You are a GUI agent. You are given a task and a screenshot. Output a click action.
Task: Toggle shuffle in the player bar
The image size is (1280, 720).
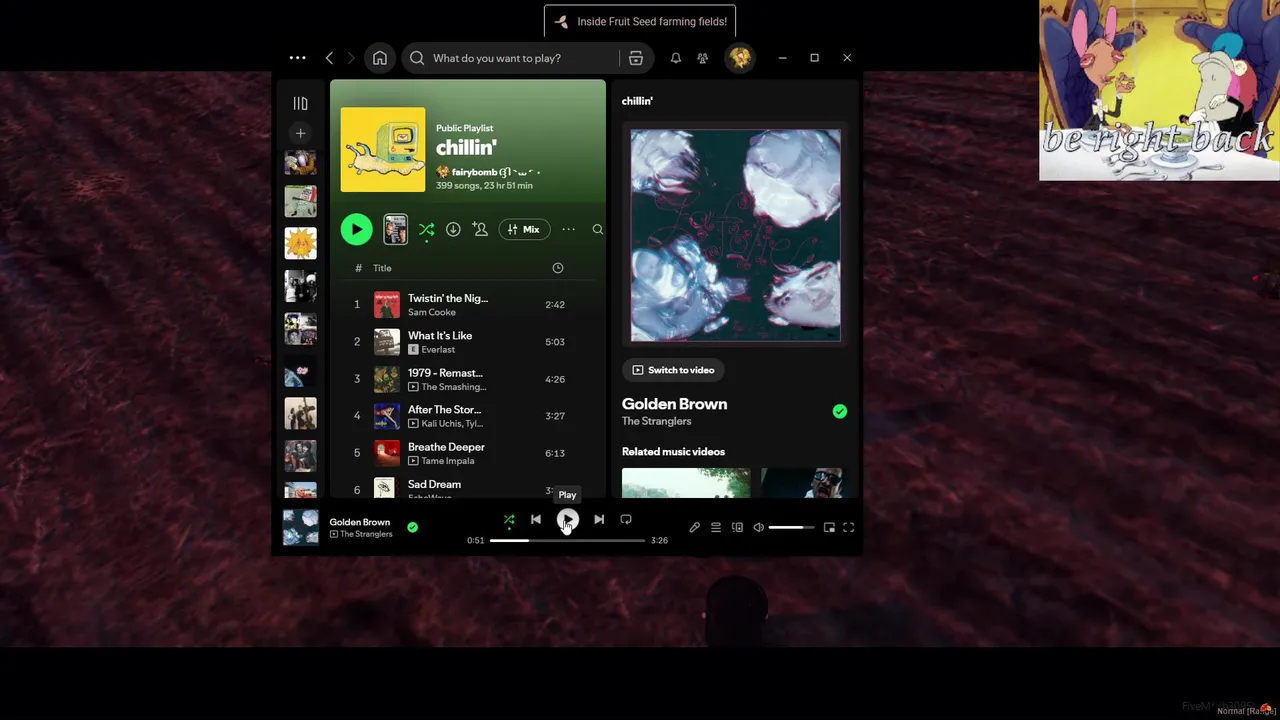[x=509, y=520]
